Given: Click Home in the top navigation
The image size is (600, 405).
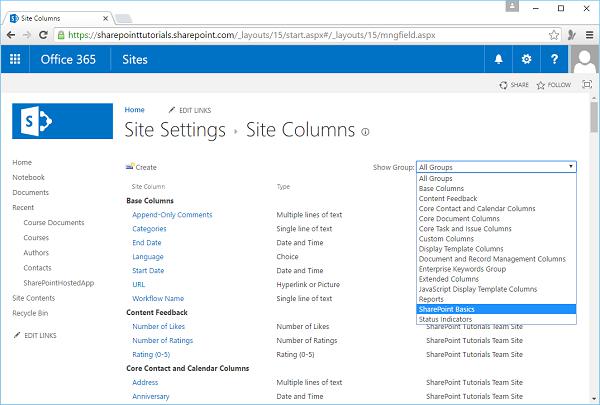Looking at the screenshot, I should click(134, 109).
